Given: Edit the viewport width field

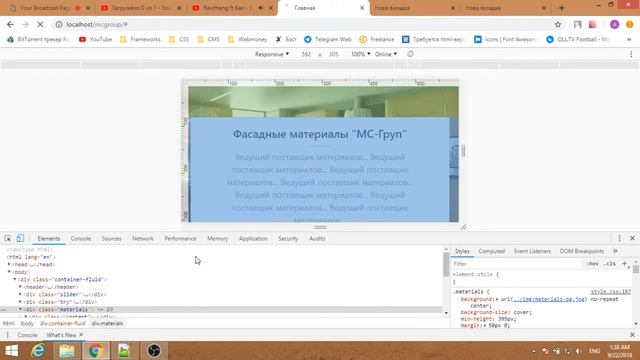Looking at the screenshot, I should tap(306, 54).
